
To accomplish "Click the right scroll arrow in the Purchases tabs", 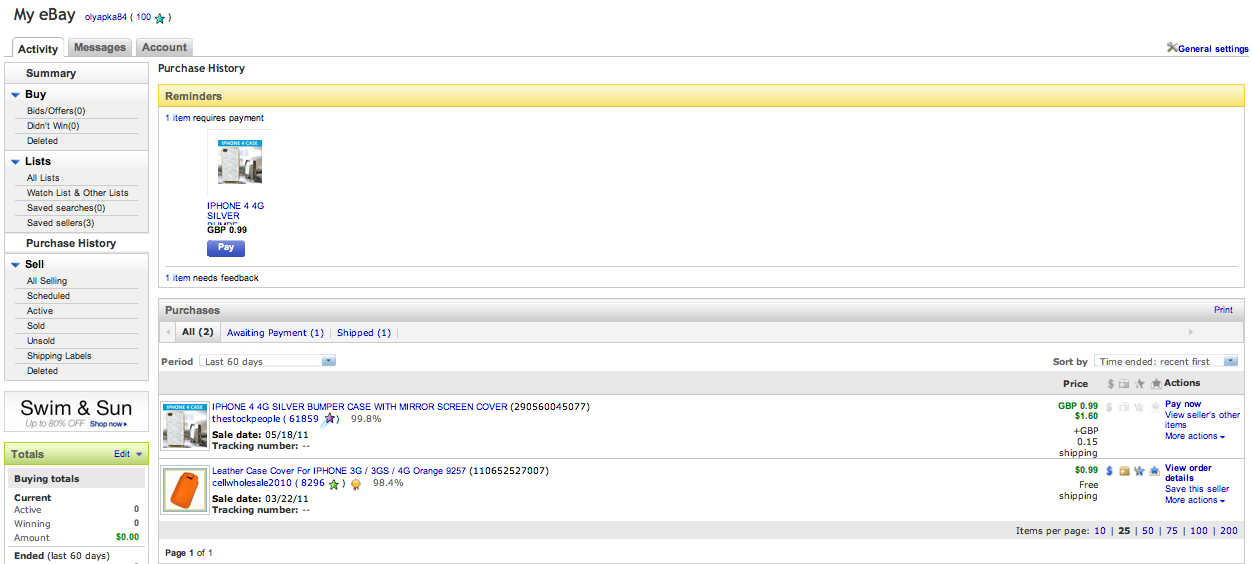I will [1190, 332].
